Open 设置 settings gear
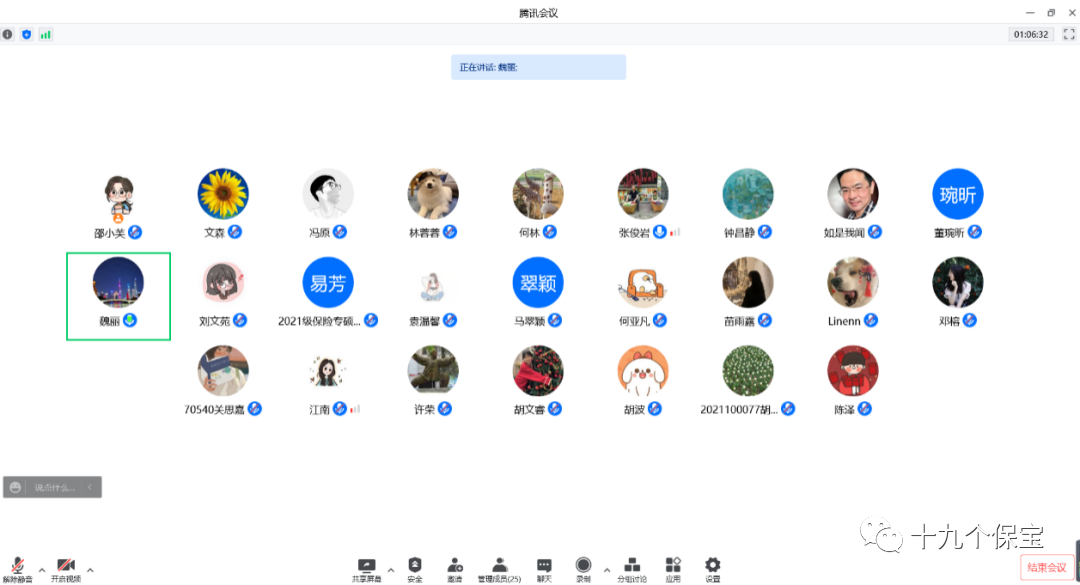This screenshot has width=1080, height=585. 712,569
